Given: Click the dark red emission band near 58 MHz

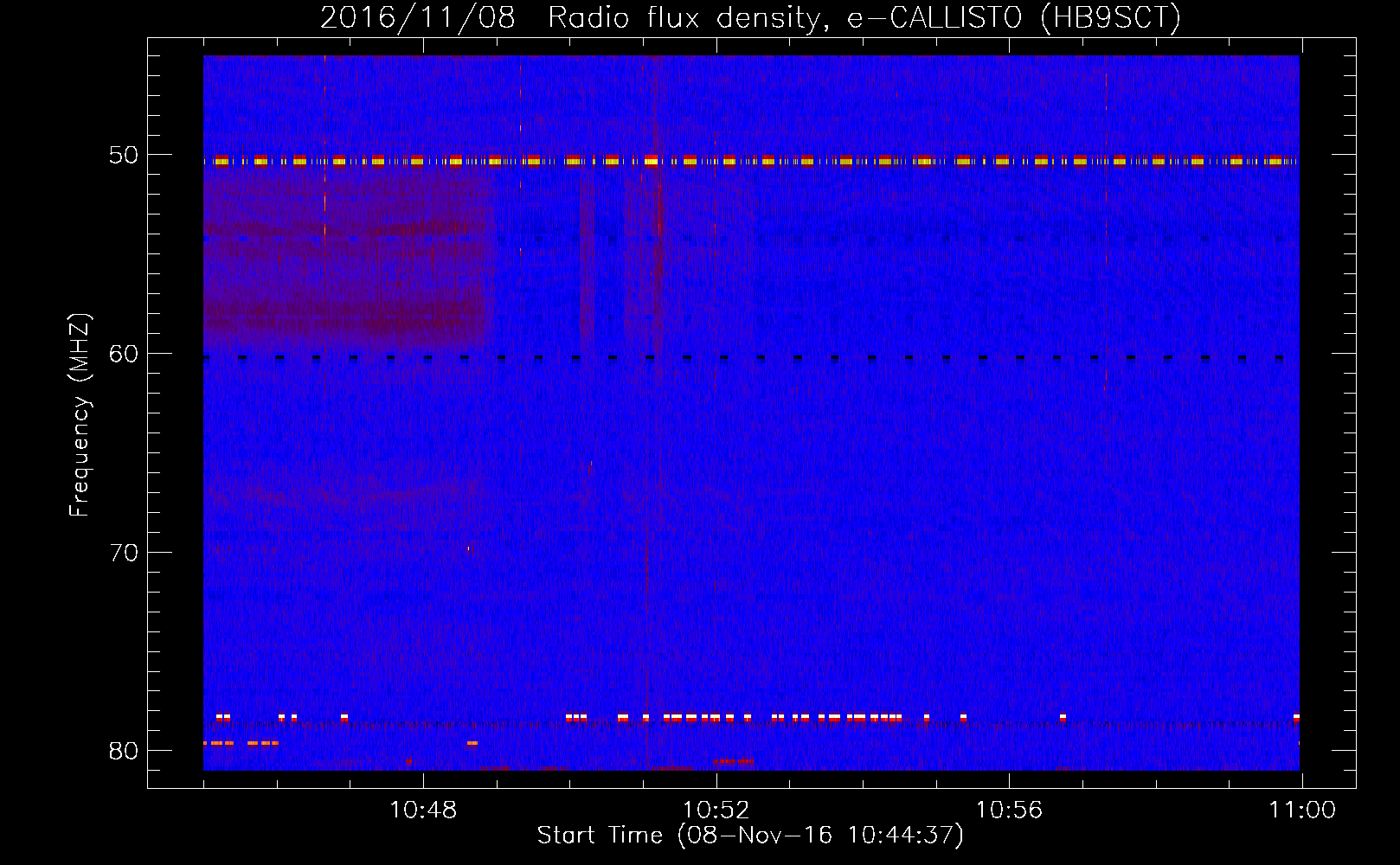Looking at the screenshot, I should click(x=346, y=320).
